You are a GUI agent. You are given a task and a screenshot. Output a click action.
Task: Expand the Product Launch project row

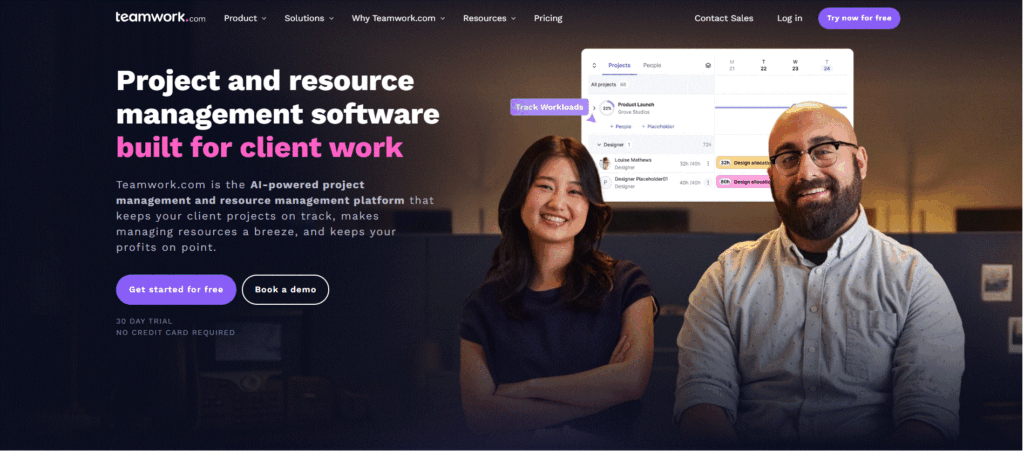pos(594,108)
